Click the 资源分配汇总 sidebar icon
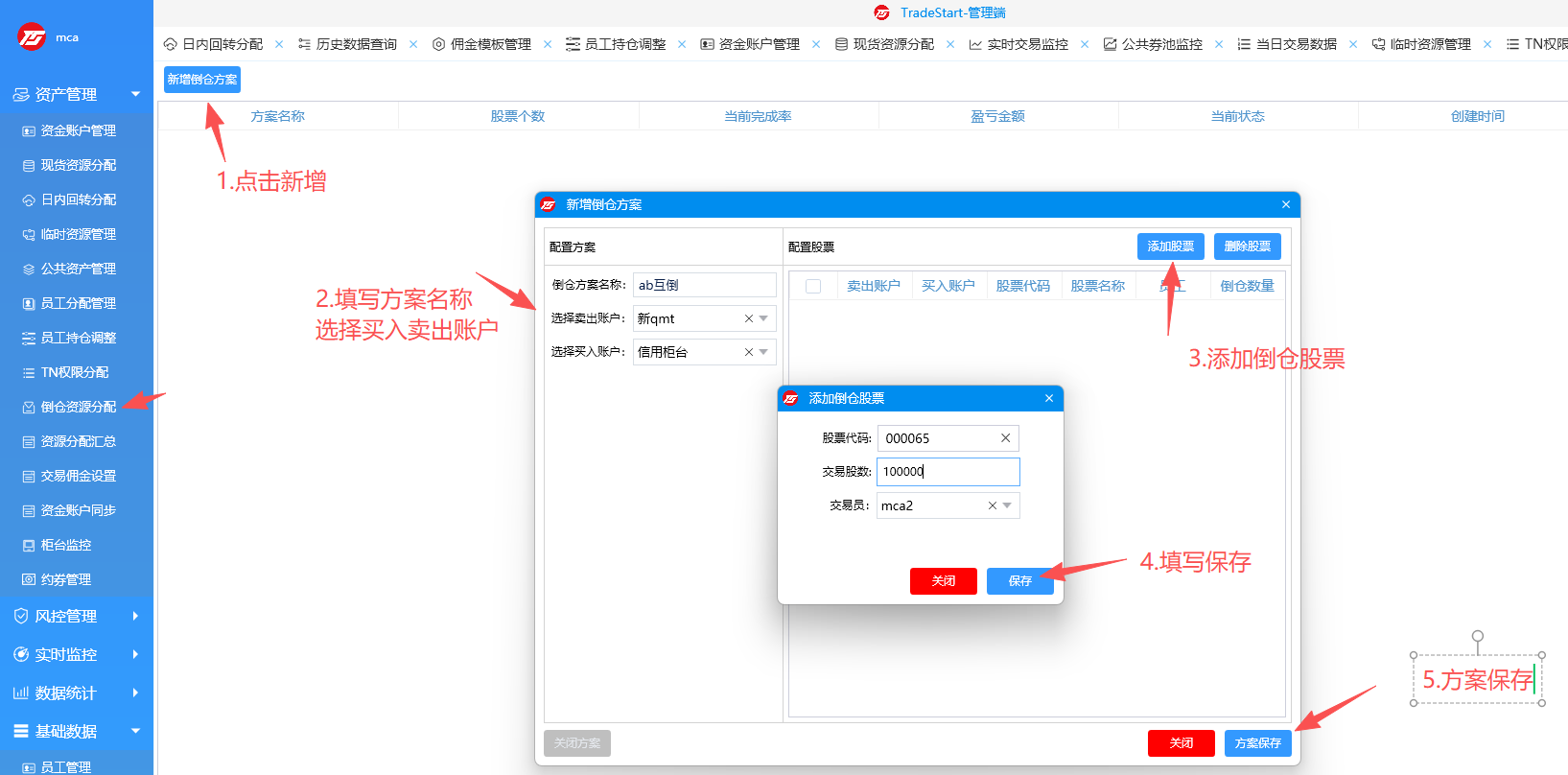This screenshot has height=775, width=1568. [29, 442]
